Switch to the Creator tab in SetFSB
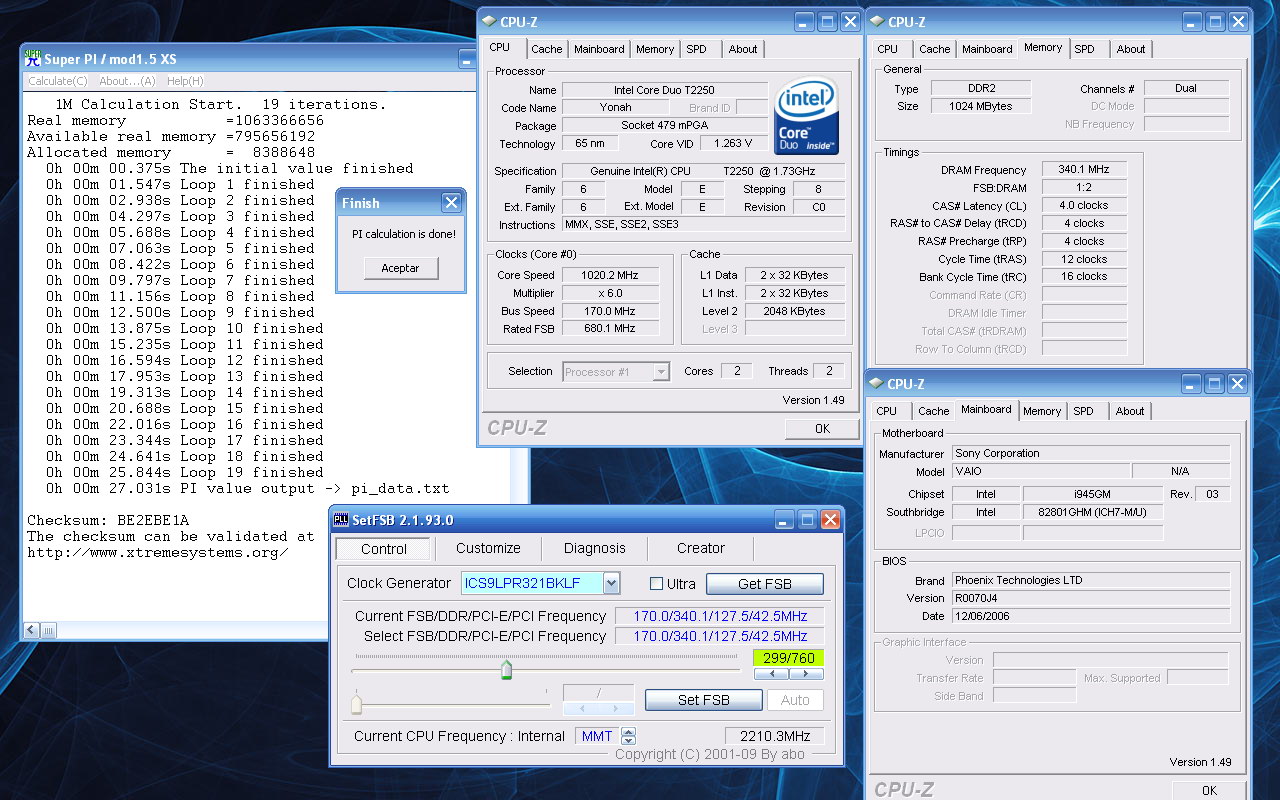The image size is (1280, 800). (x=701, y=548)
